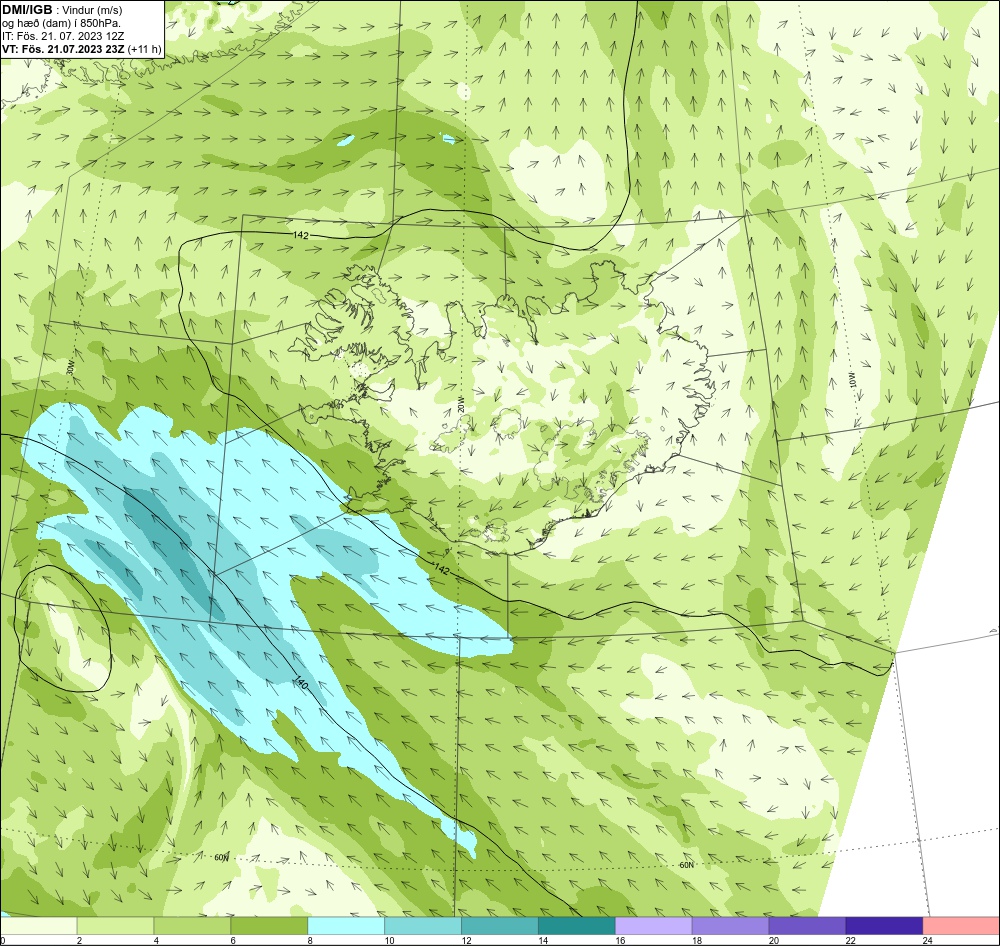This screenshot has width=1000, height=946.
Task: Pick the 20–22 m/s violet legend swatch
Action: click(x=807, y=925)
